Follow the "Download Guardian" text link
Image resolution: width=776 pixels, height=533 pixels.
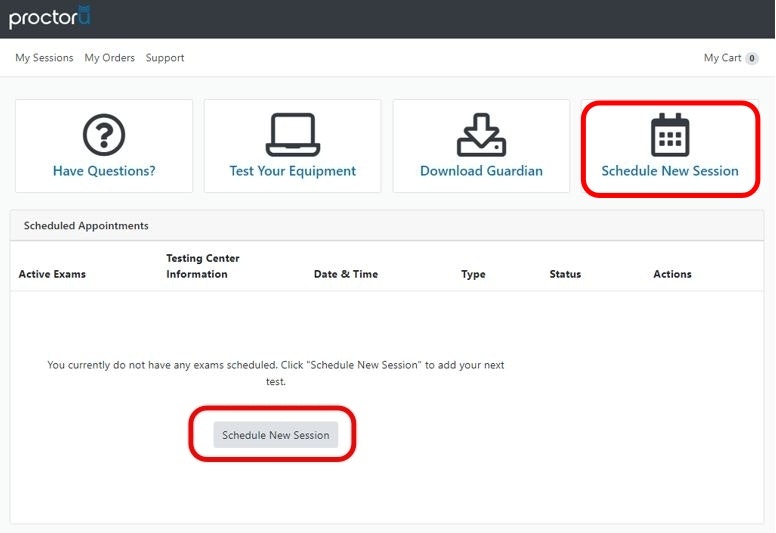point(481,171)
